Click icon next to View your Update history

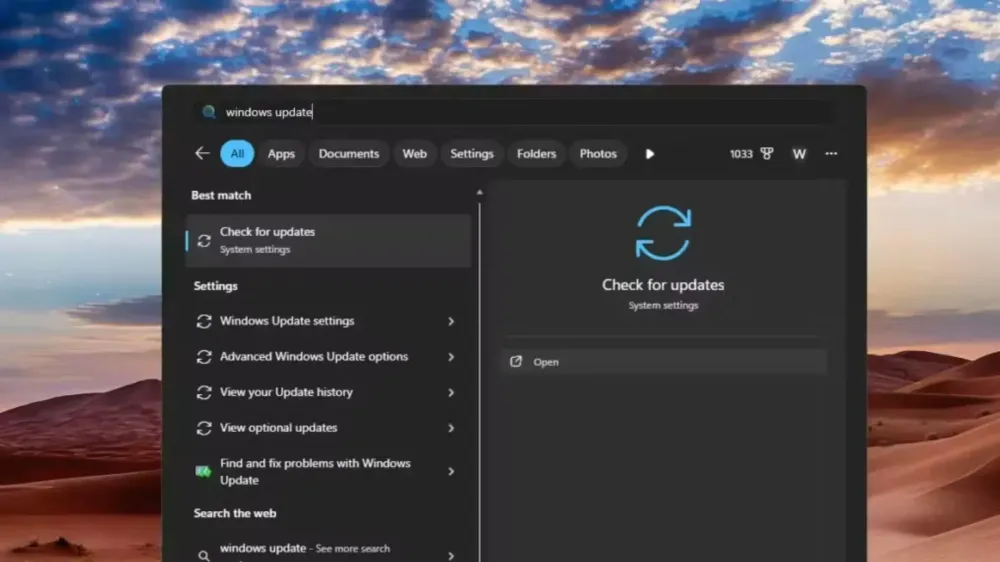(204, 392)
